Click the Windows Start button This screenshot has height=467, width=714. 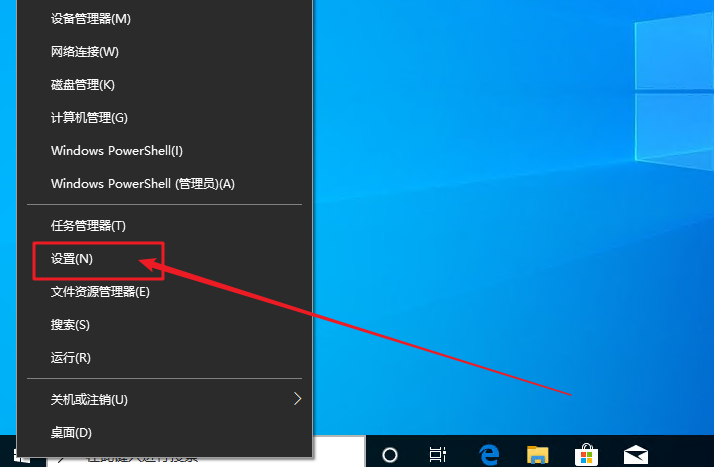click(22, 457)
